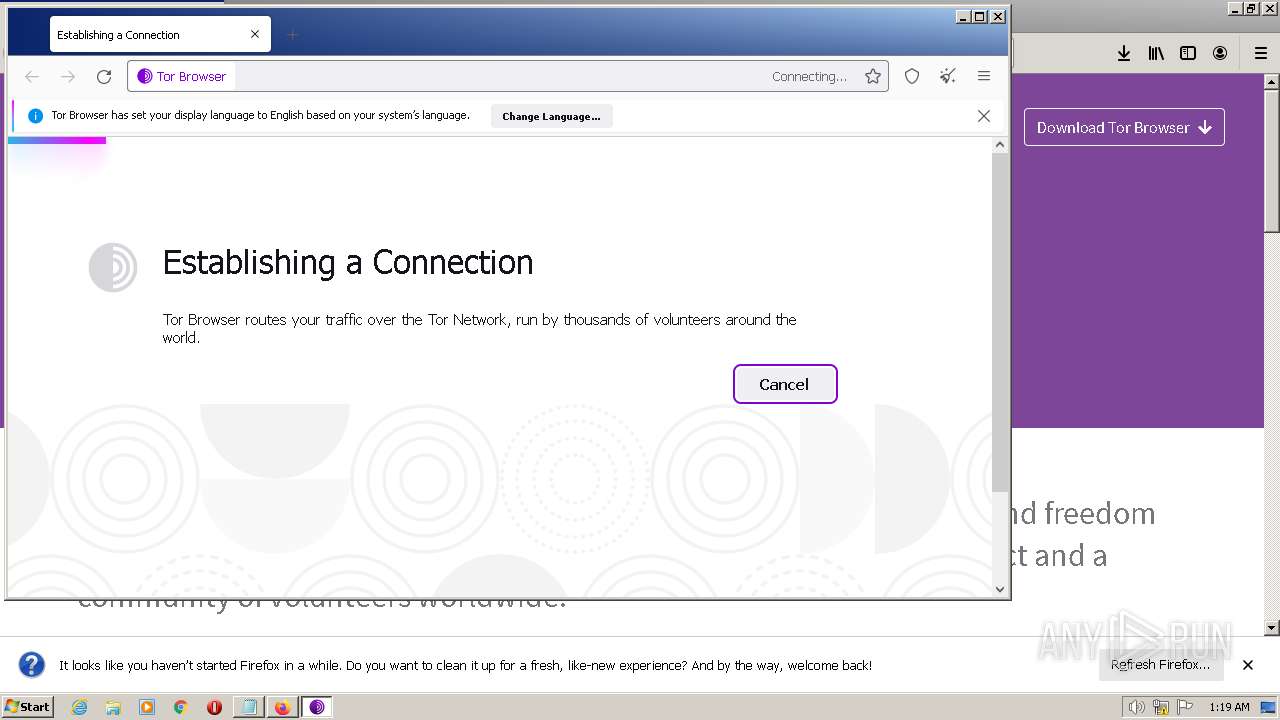Open the Firefox library icon
1280x720 pixels.
[x=1156, y=53]
